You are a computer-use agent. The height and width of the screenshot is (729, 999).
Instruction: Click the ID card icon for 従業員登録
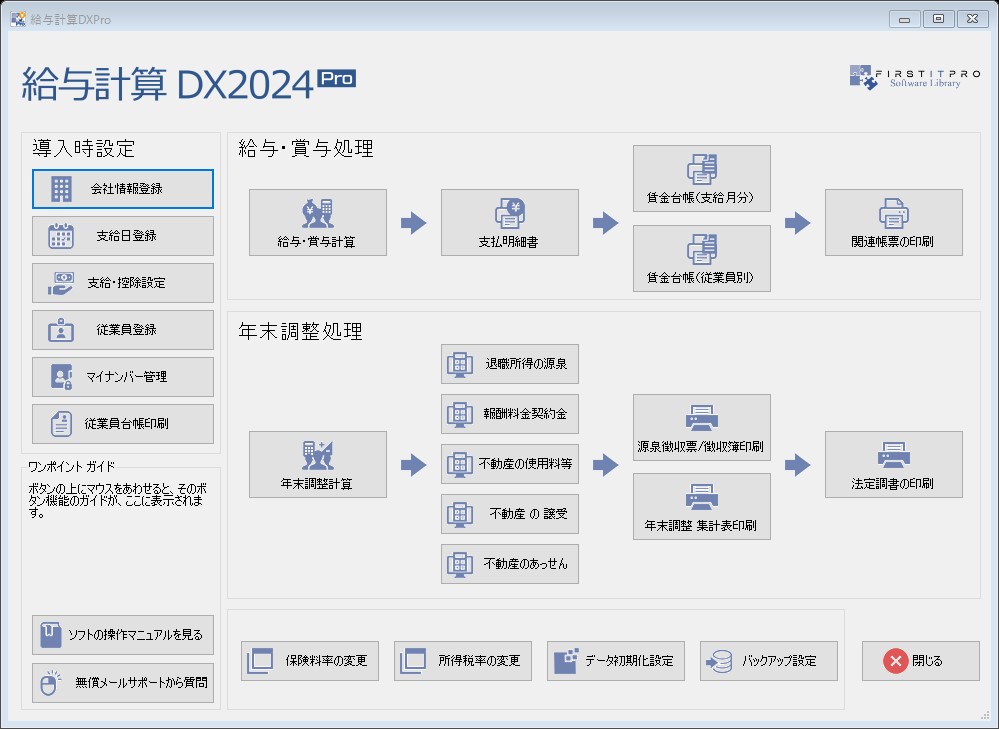click(x=61, y=330)
